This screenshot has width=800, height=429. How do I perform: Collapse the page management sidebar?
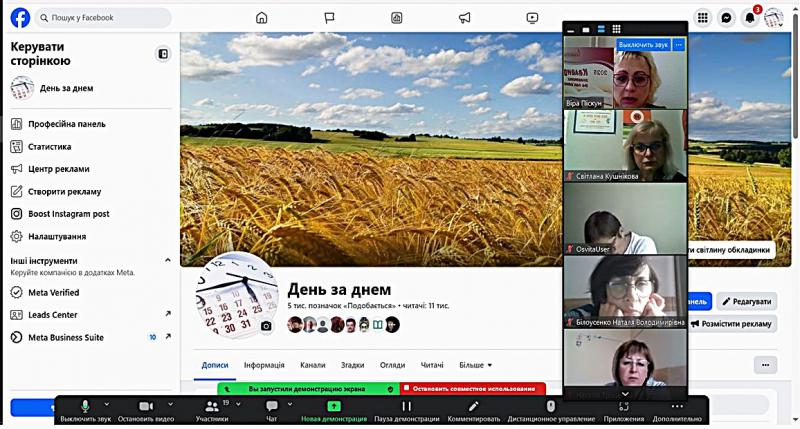pyautogui.click(x=163, y=54)
